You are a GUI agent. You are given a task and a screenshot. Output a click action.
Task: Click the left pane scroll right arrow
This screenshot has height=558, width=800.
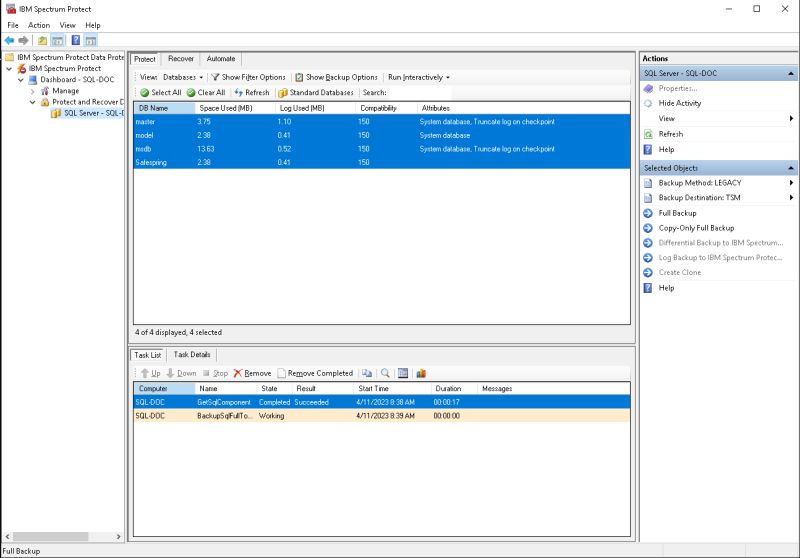coord(118,537)
